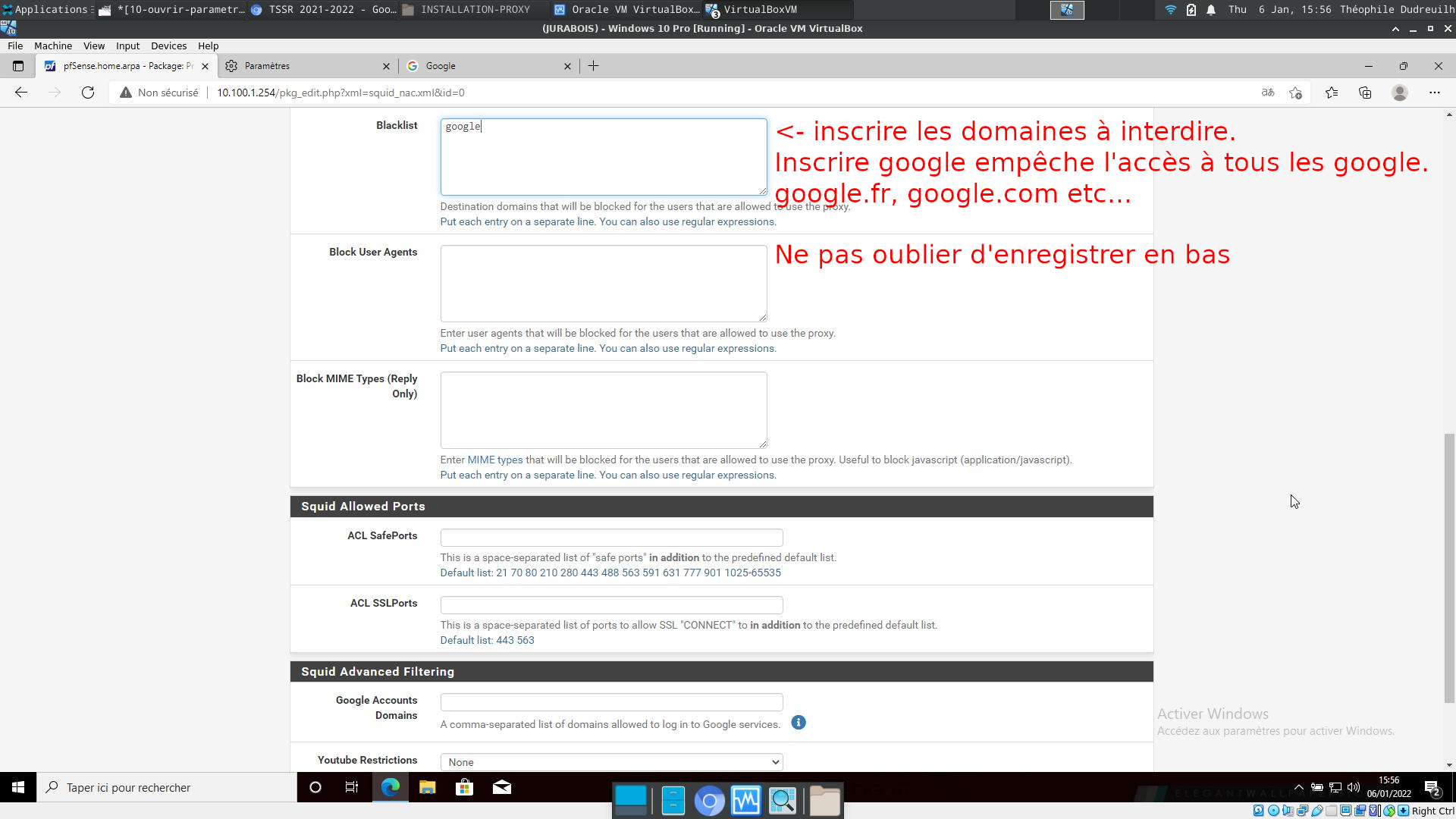Screen dimensions: 1456x819
Task: Go back with the browser back arrow
Action: pyautogui.click(x=21, y=93)
